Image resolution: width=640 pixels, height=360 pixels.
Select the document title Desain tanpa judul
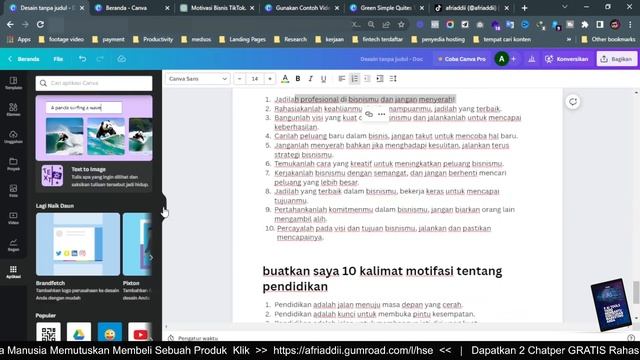[391, 59]
